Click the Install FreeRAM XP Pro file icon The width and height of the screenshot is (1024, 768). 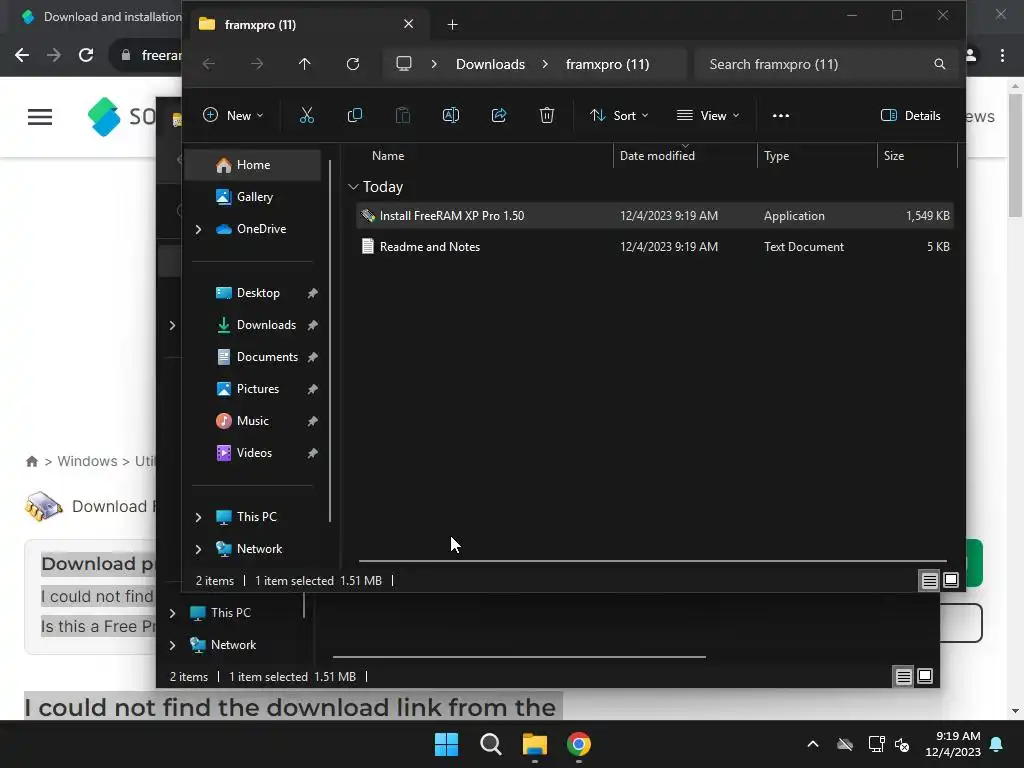[368, 216]
